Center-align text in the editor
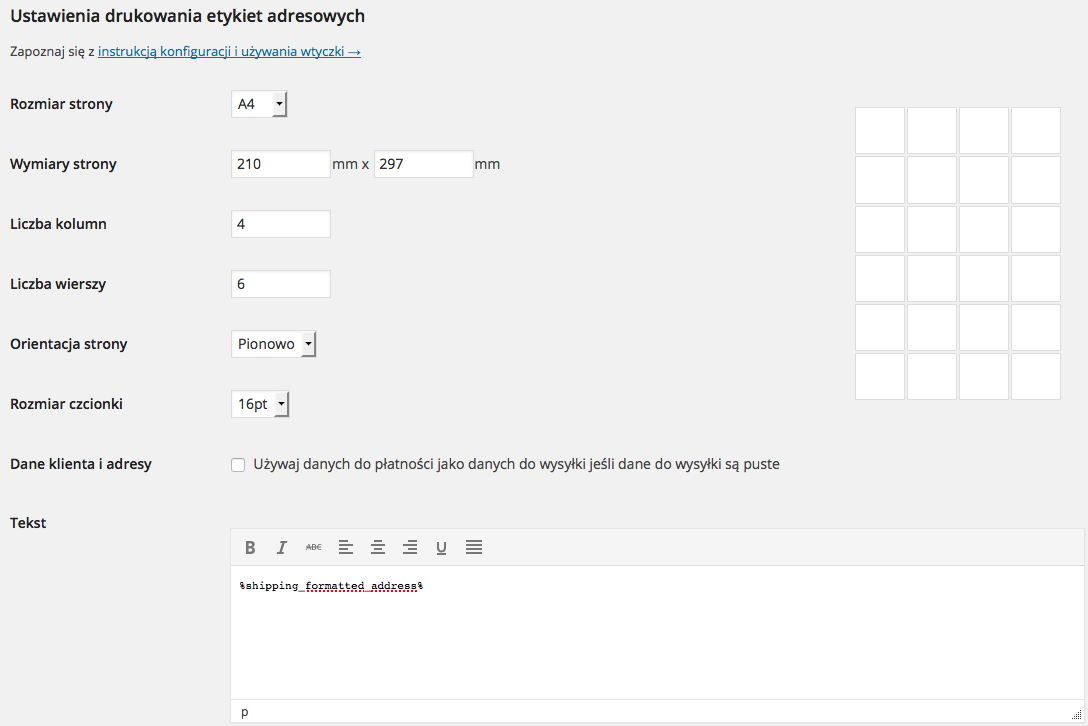Viewport: 1088px width, 726px height. [378, 547]
